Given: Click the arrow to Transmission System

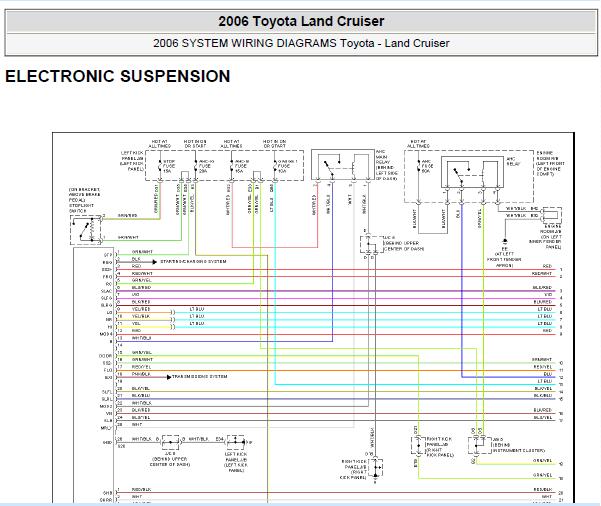Looking at the screenshot, I should click(169, 377).
